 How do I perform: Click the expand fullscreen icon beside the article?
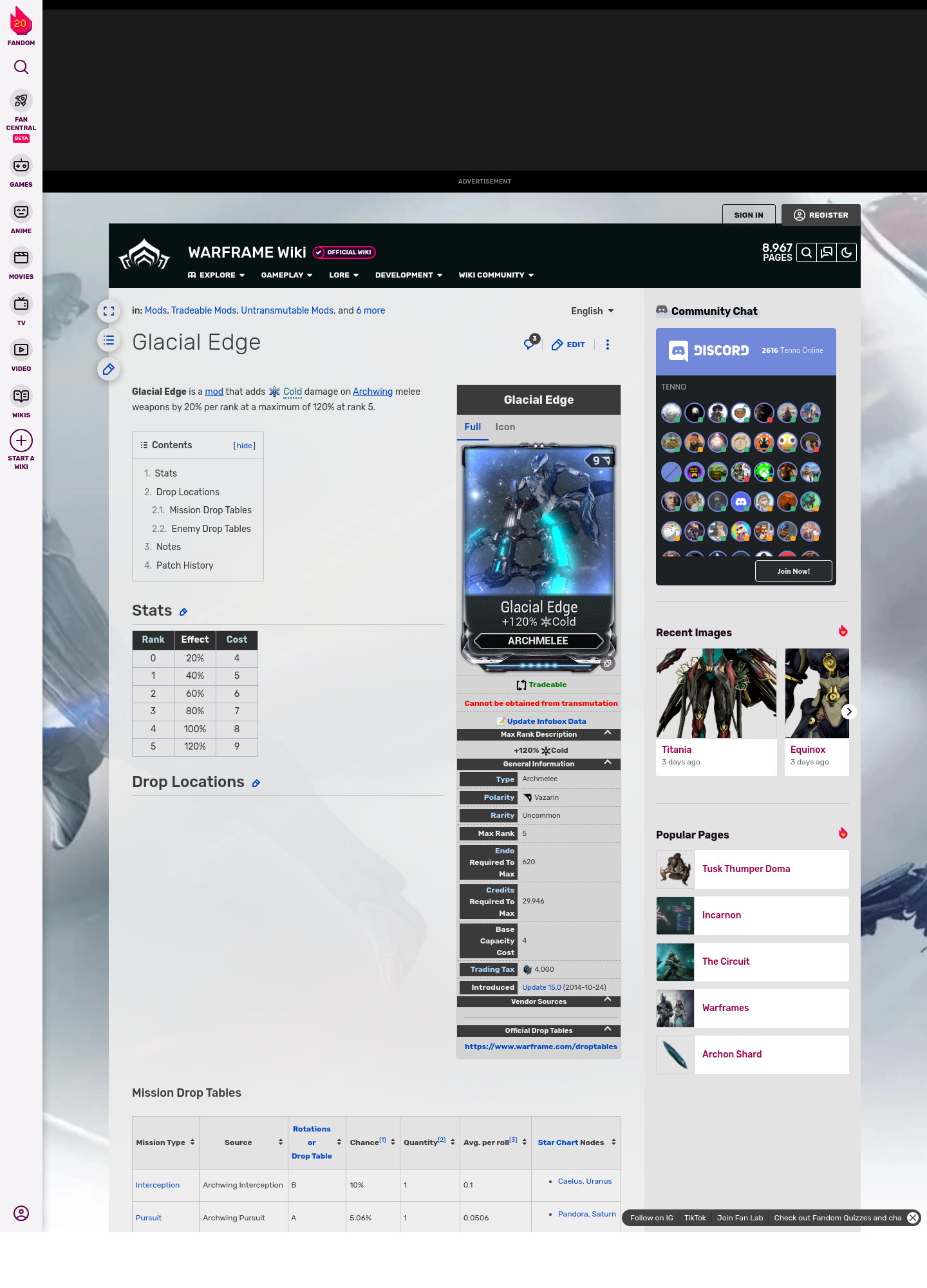pos(109,311)
